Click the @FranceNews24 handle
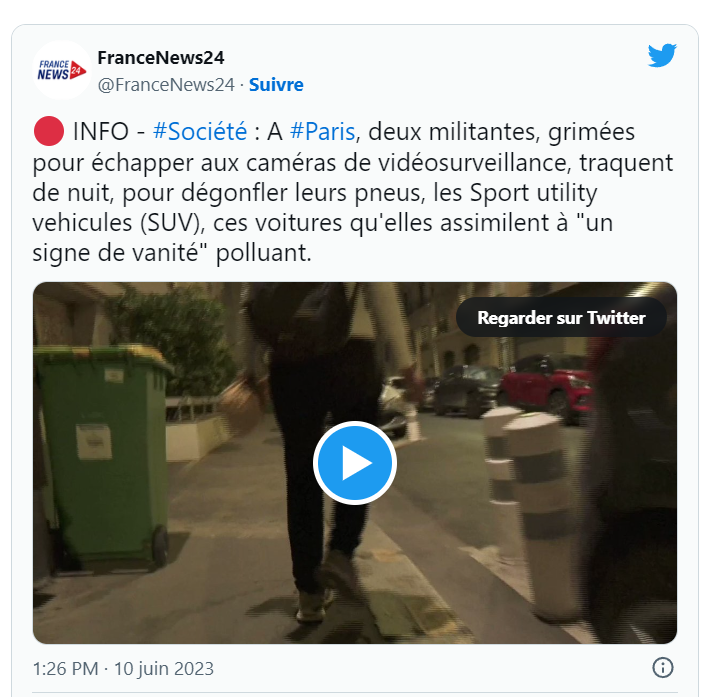 (166, 85)
